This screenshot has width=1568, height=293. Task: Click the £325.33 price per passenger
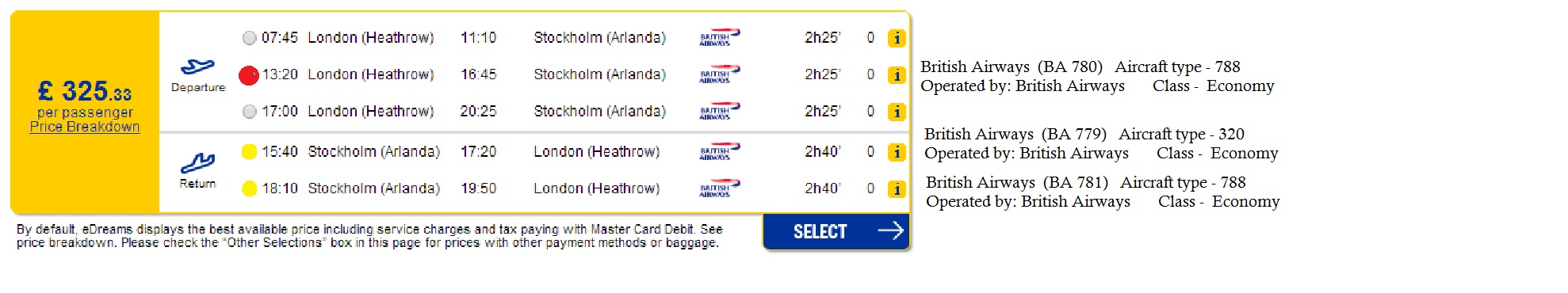click(x=85, y=91)
